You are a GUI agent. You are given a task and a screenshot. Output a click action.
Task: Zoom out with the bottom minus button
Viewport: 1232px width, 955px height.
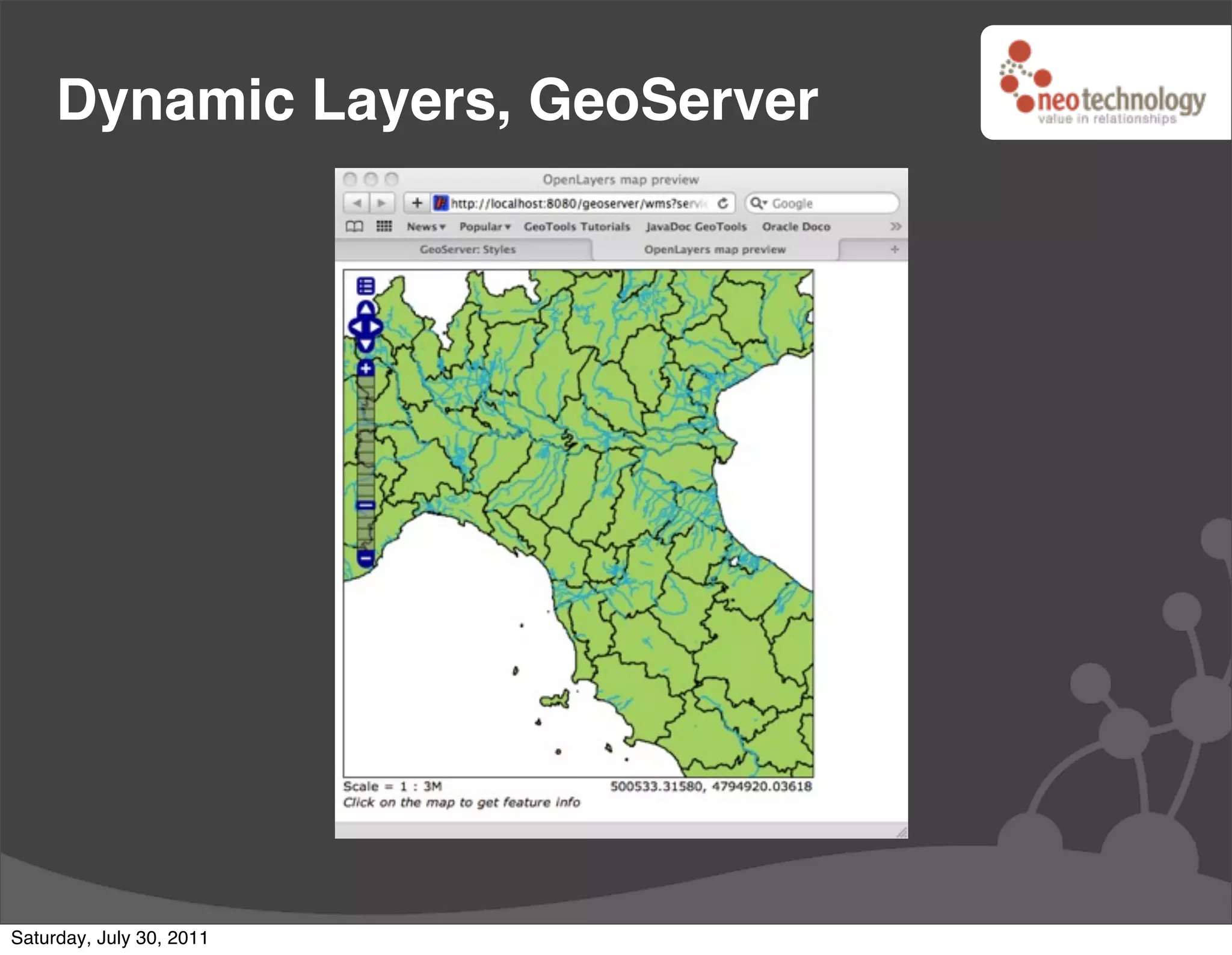point(366,559)
